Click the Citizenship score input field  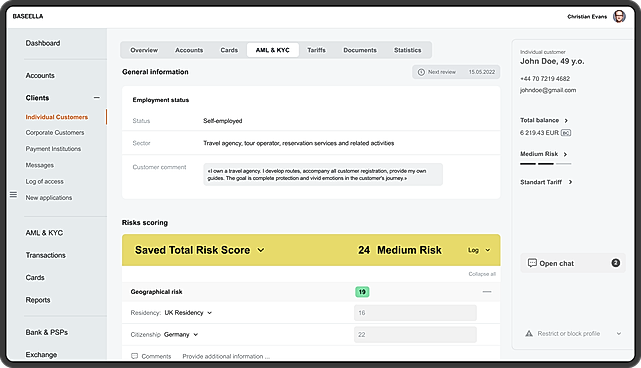pyautogui.click(x=415, y=334)
